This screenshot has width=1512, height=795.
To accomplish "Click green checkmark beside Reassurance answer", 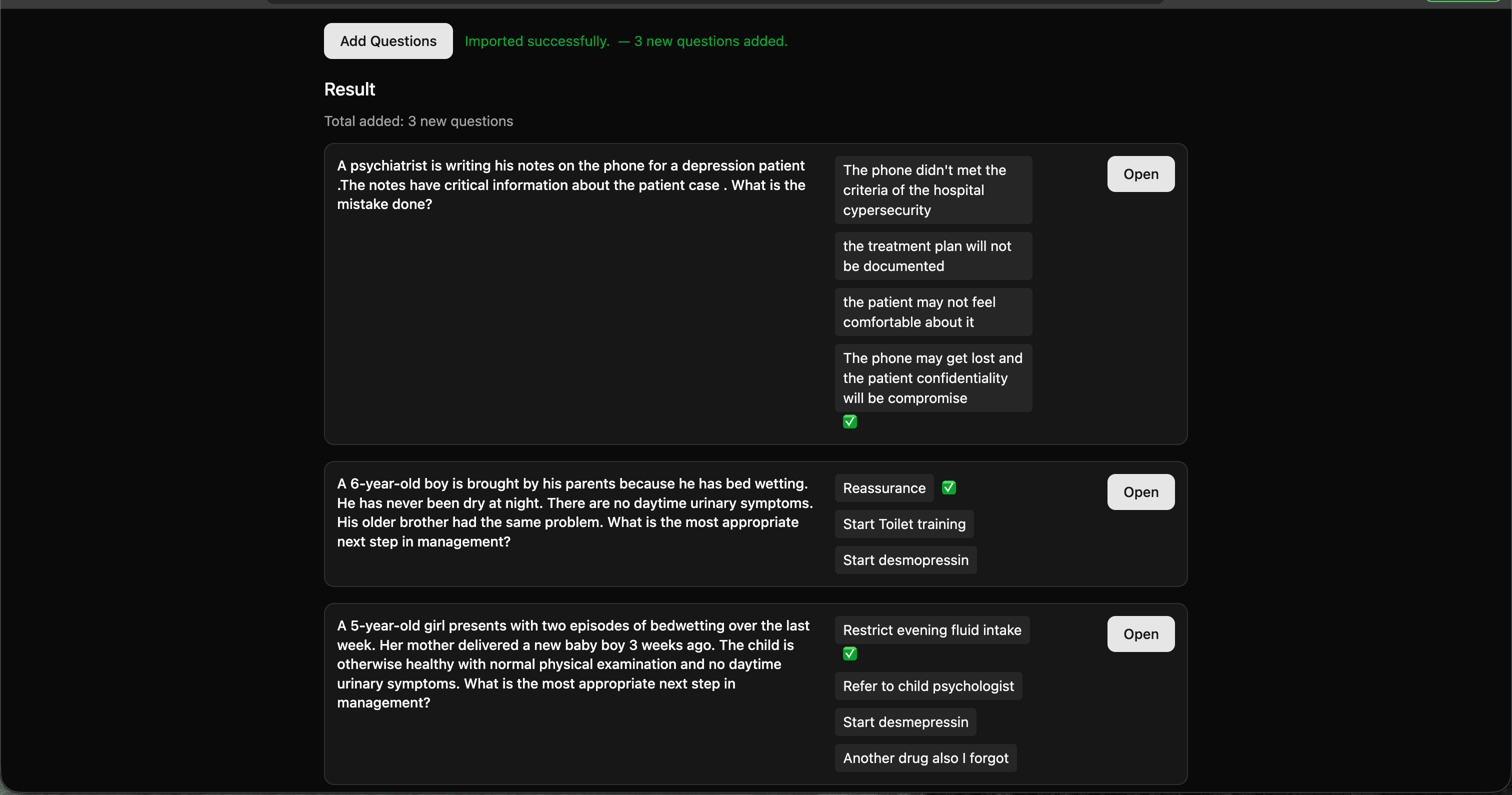I will point(948,488).
